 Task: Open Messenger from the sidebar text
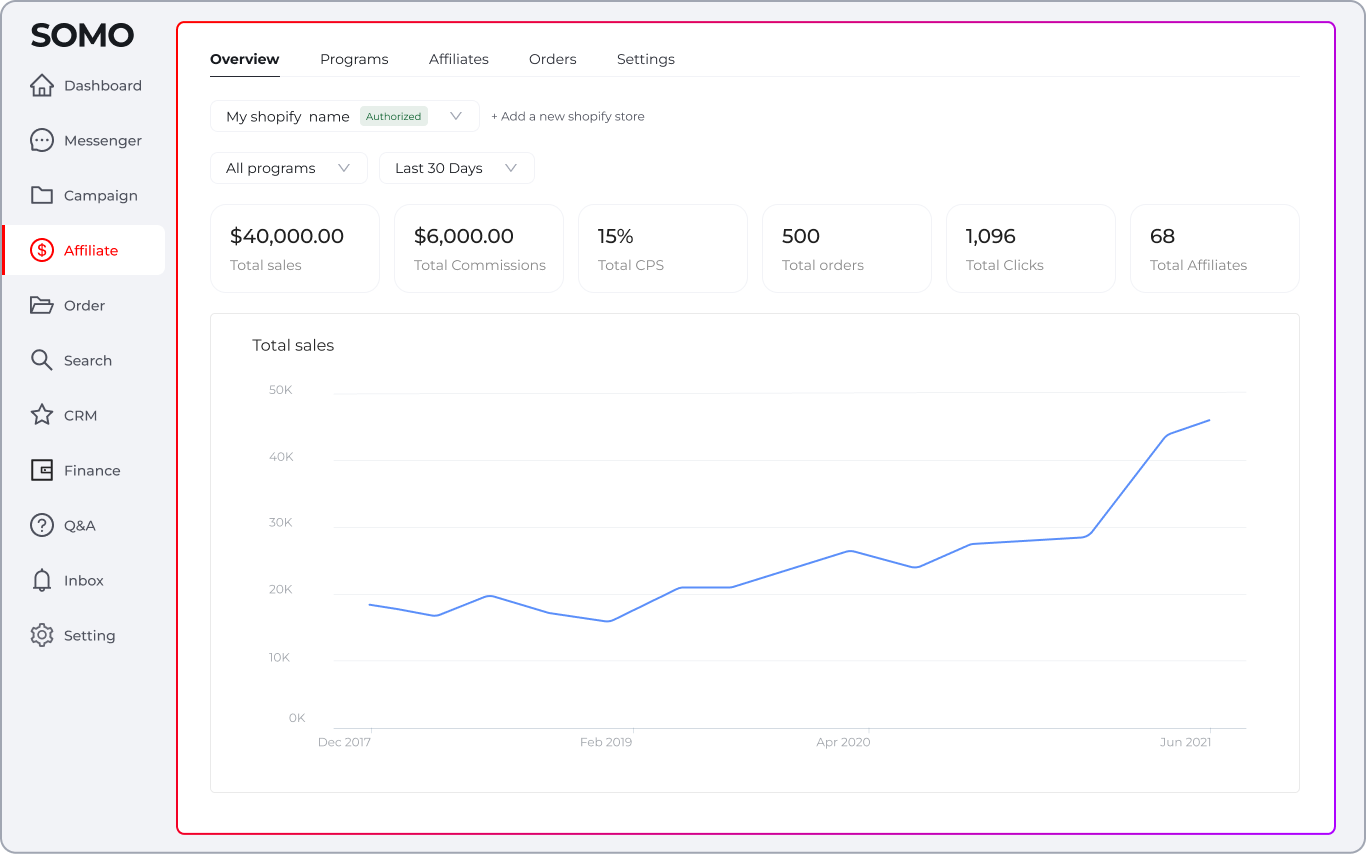tap(103, 141)
